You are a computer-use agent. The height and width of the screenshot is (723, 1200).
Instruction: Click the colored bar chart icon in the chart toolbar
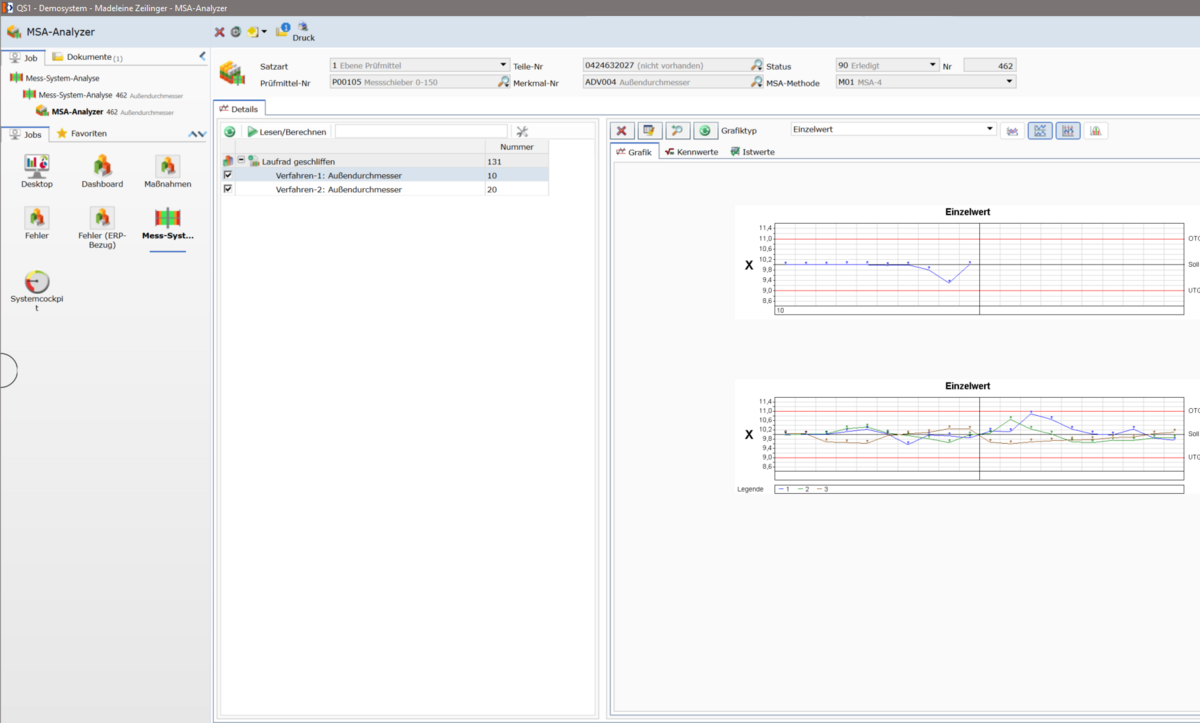[x=1095, y=131]
